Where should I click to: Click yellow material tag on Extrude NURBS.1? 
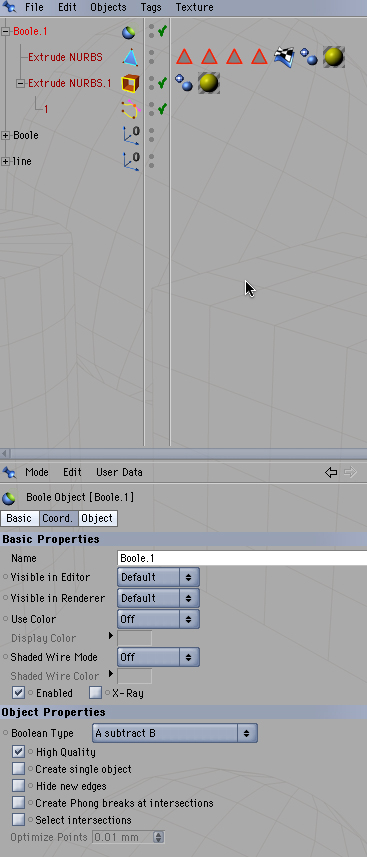(x=209, y=83)
